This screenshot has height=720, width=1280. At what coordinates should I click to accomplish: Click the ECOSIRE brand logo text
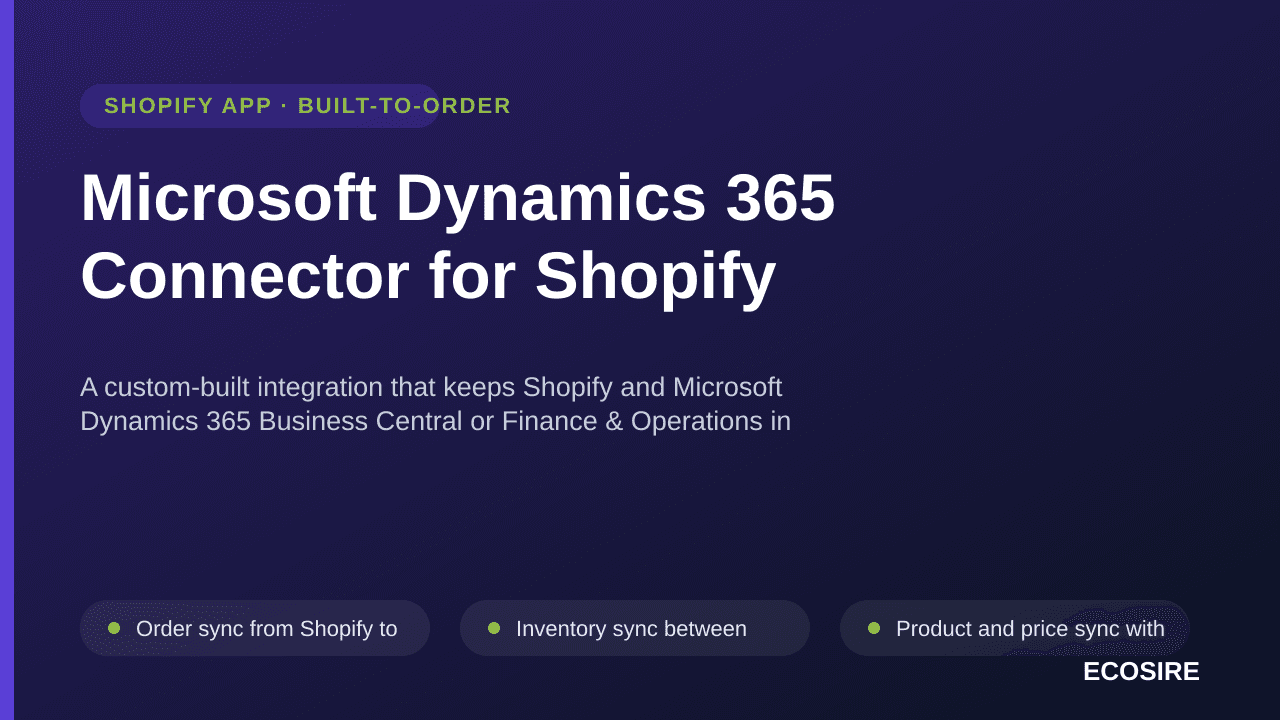[x=1141, y=671]
